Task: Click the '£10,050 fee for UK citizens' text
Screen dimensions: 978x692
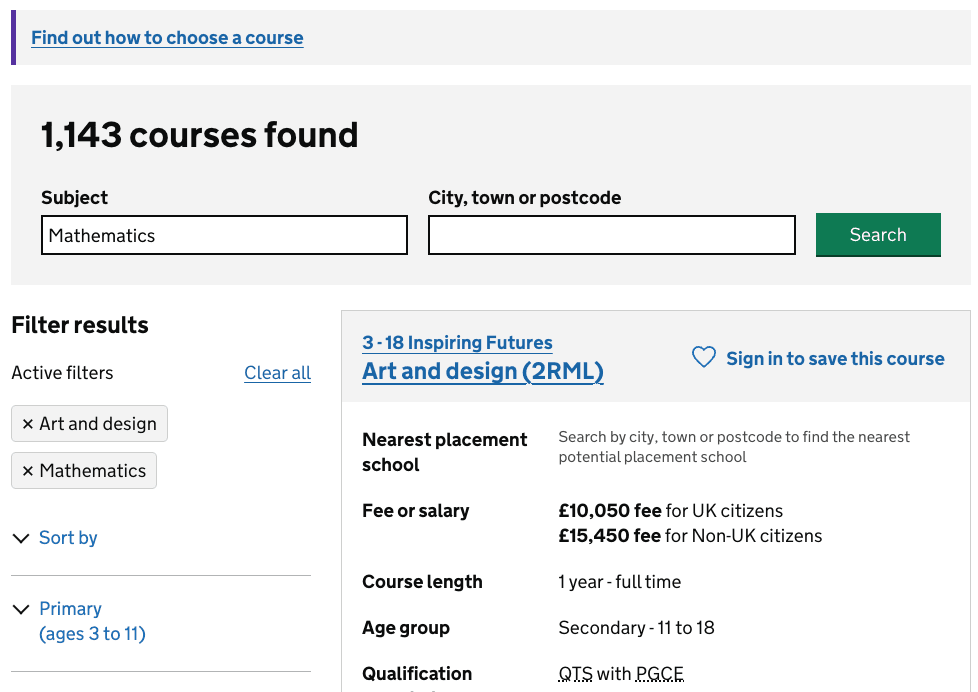Action: point(671,510)
